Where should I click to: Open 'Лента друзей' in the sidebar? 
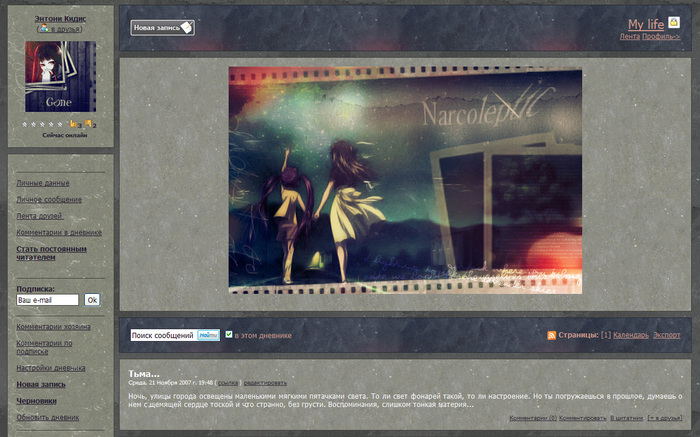click(x=40, y=216)
